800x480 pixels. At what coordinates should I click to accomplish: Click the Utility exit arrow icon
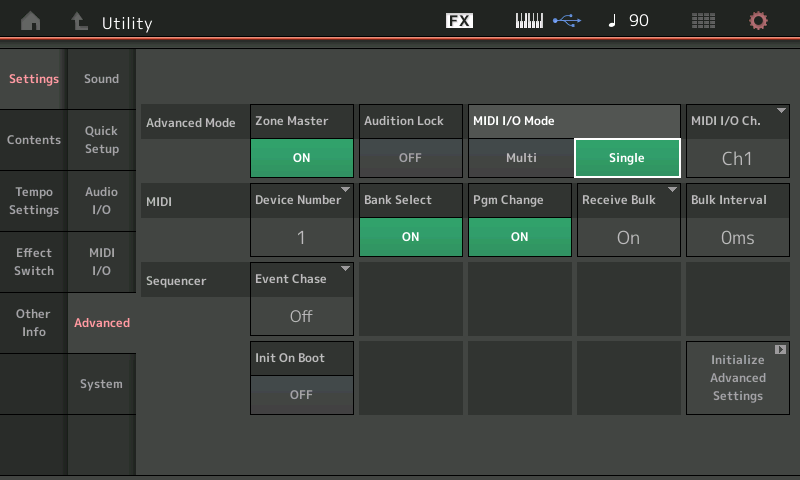[78, 21]
